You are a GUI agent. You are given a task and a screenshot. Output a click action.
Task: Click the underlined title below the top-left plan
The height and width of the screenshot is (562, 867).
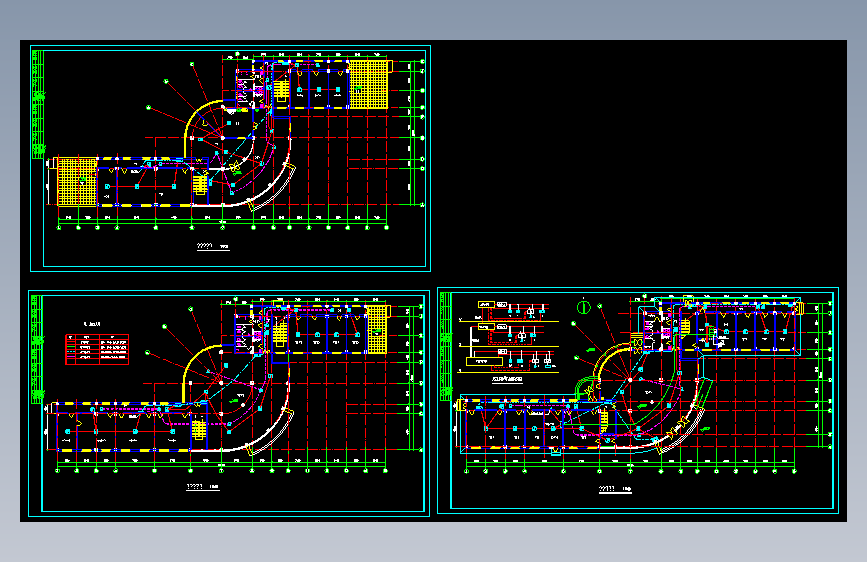[x=213, y=246]
